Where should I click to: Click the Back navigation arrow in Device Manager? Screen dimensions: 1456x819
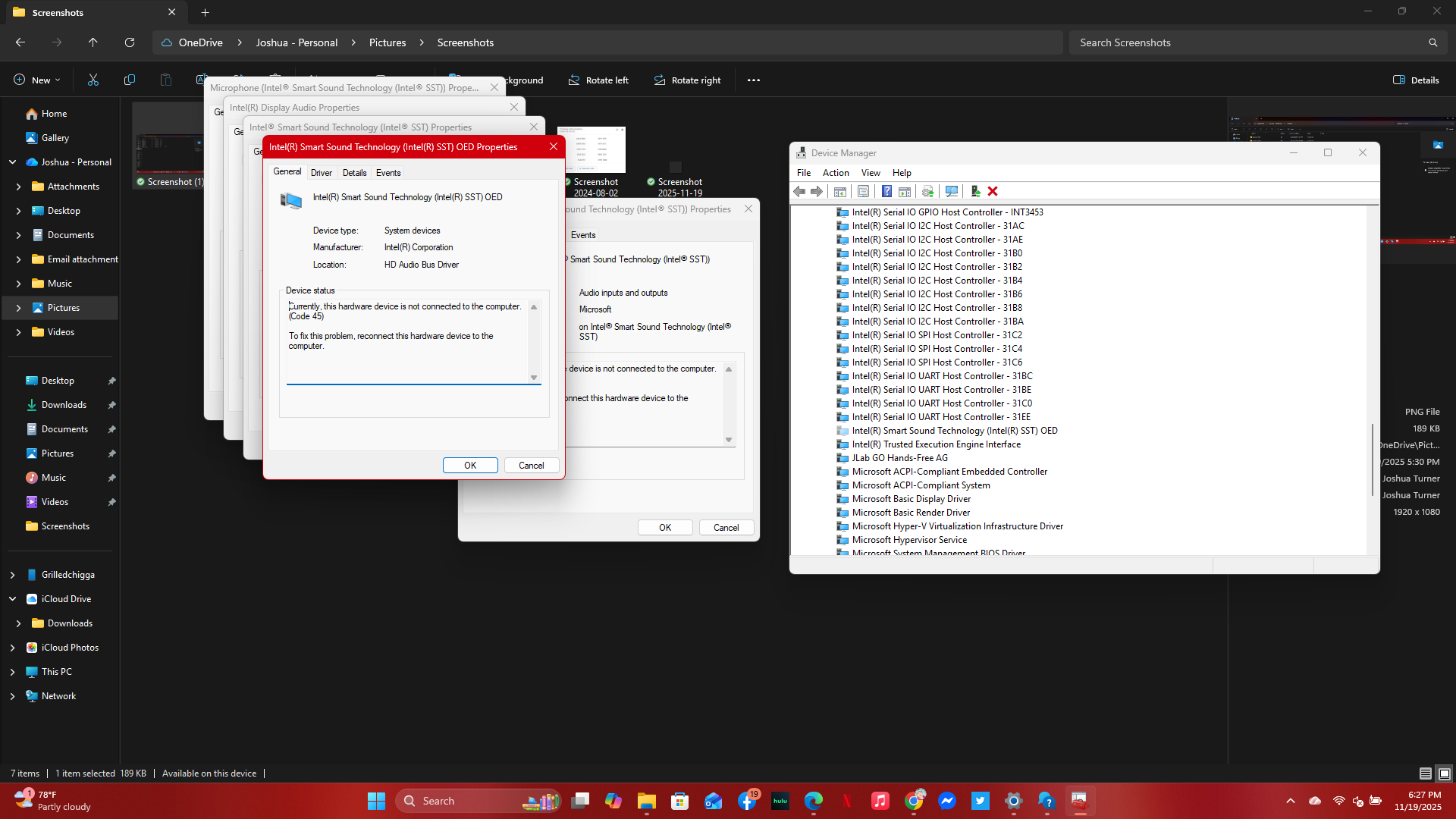pos(799,191)
